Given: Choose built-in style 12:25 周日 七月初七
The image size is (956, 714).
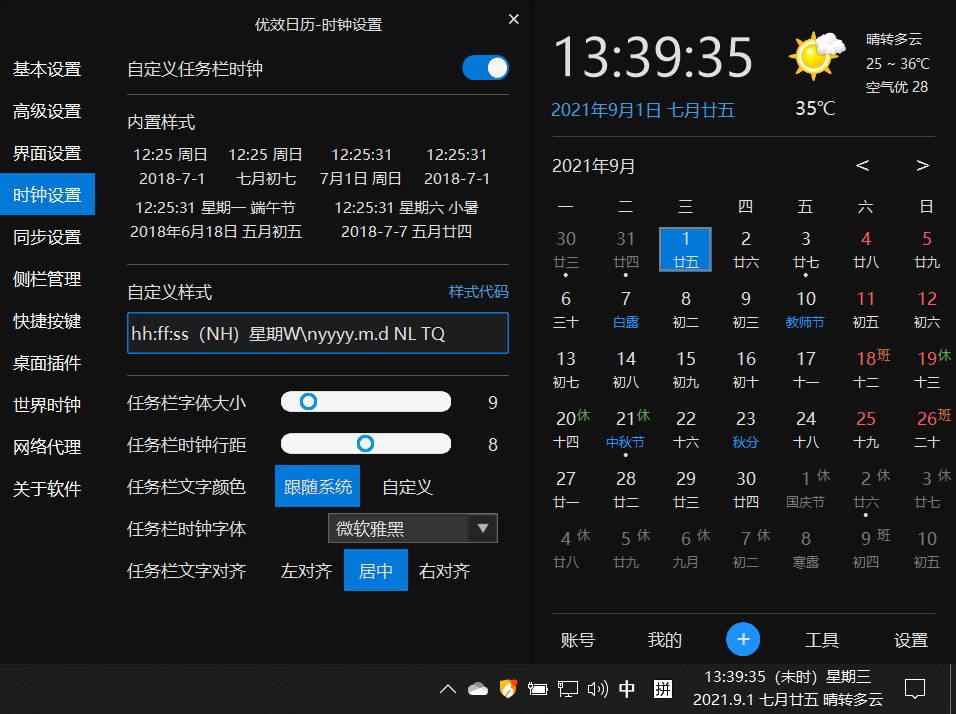Looking at the screenshot, I should 266,166.
